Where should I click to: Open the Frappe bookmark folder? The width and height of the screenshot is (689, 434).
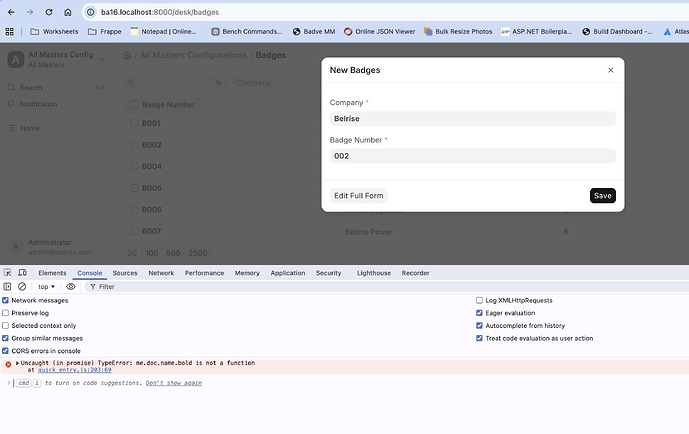[105, 32]
